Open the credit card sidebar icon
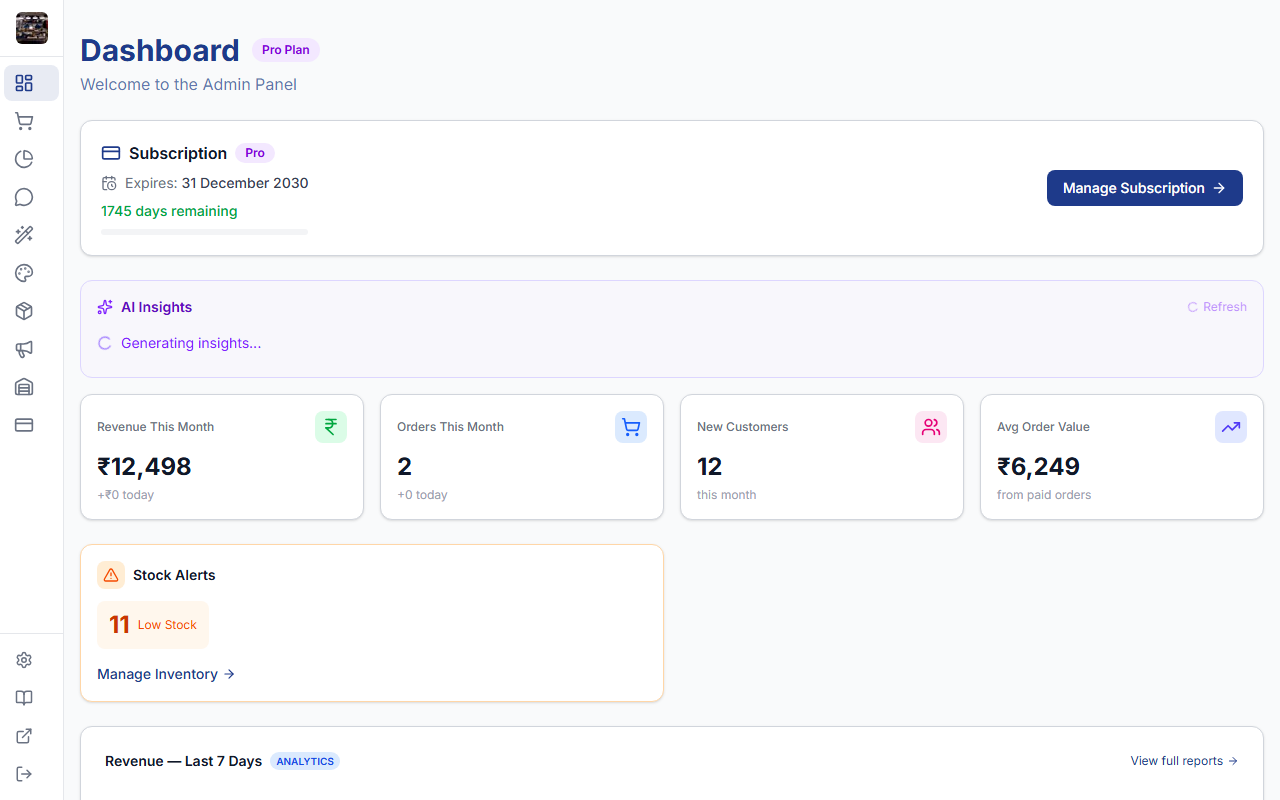Screen dimensions: 1280x800 [x=24, y=425]
